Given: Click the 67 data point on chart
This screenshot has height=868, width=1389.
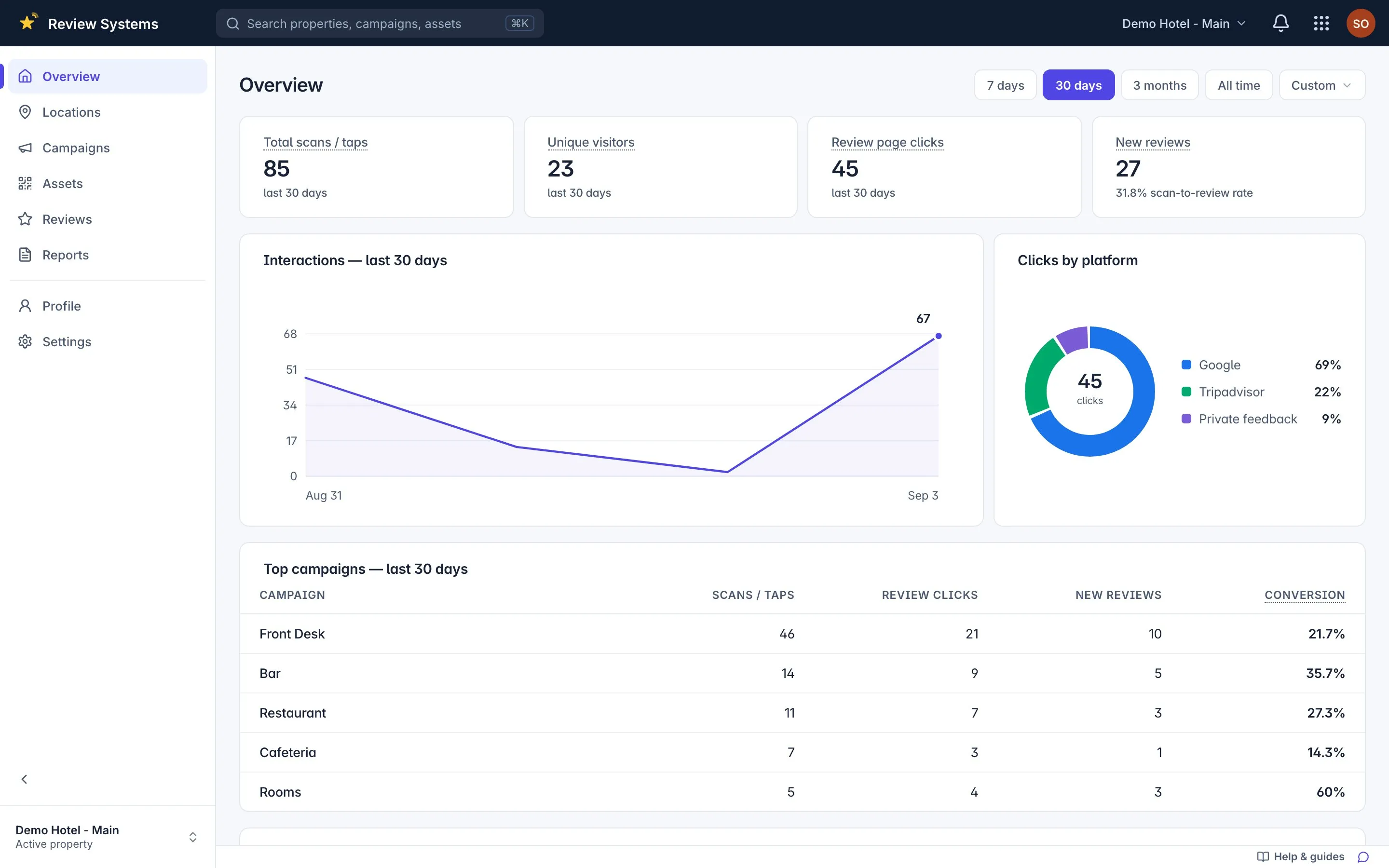Looking at the screenshot, I should pyautogui.click(x=939, y=336).
